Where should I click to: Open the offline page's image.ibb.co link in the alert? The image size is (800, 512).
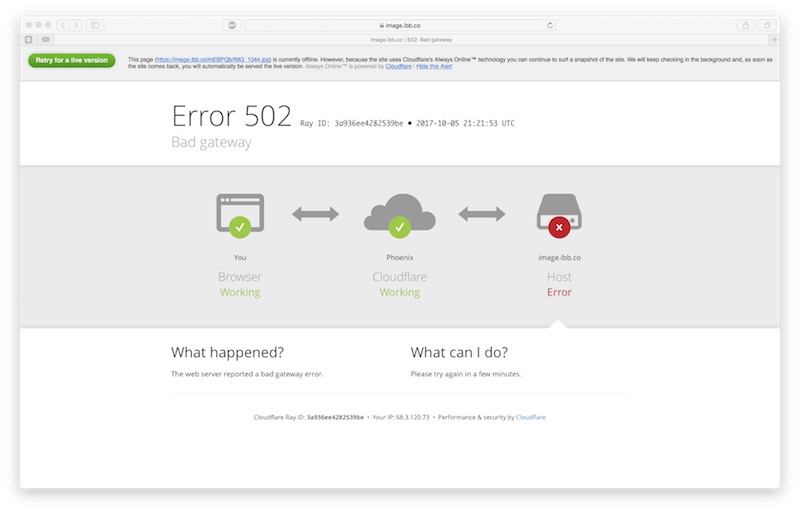[213, 60]
